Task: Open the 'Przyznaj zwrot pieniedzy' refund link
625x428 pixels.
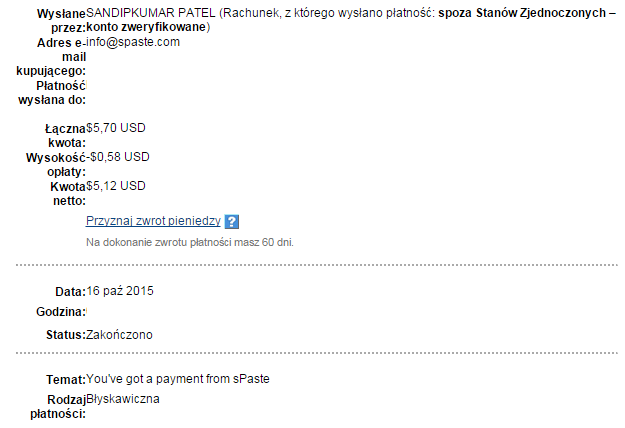Action: [153, 221]
